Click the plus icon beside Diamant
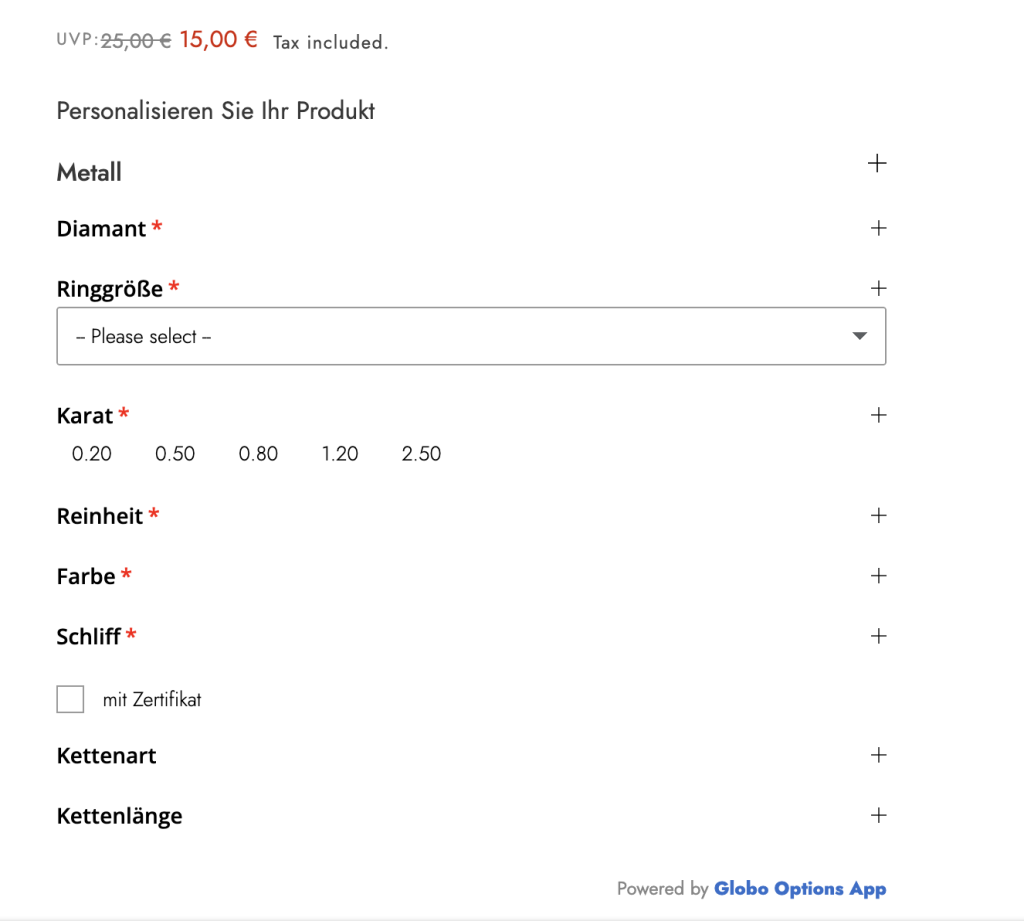 pyautogui.click(x=878, y=228)
